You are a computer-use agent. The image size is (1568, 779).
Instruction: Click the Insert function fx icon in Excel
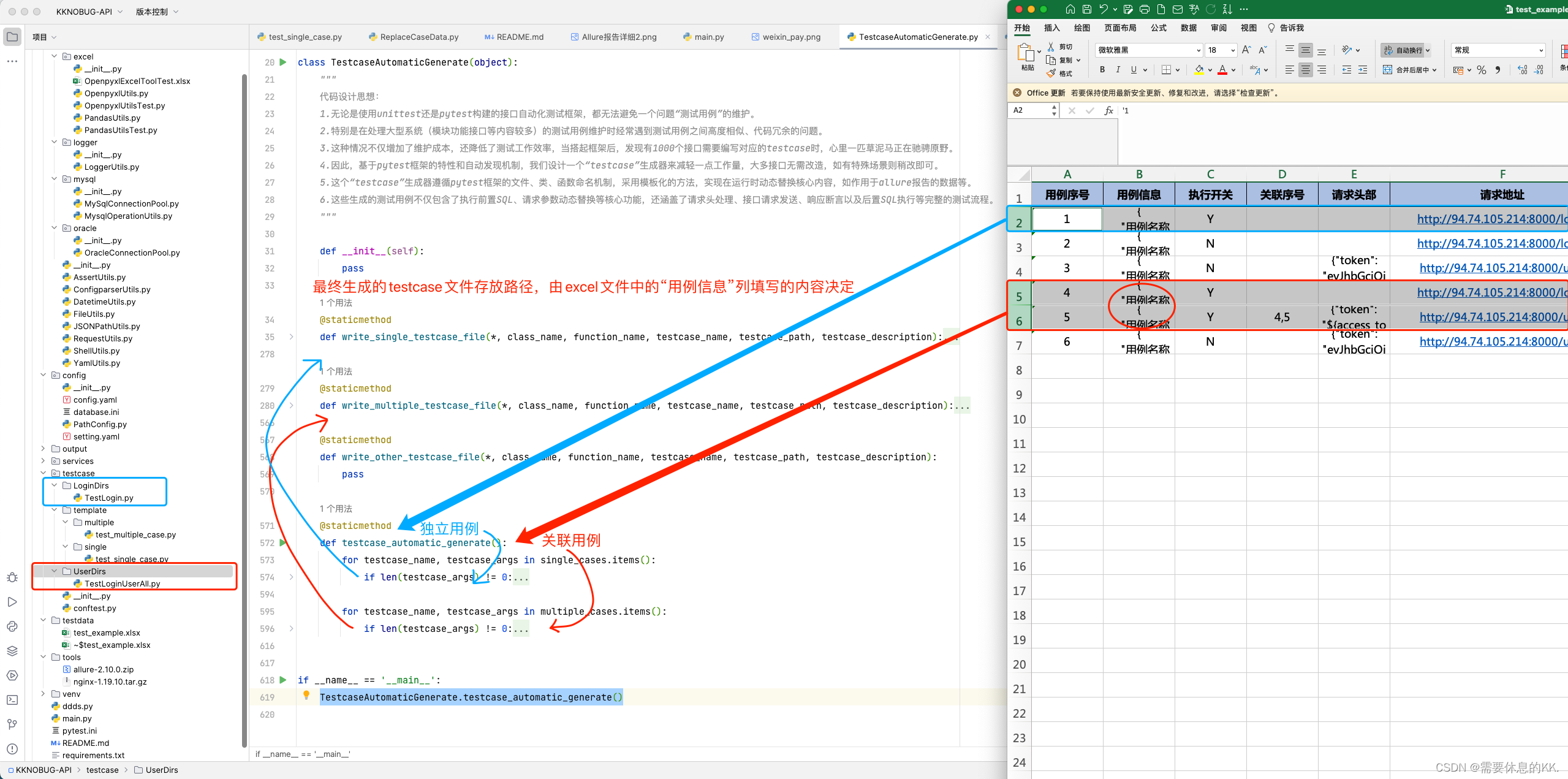(1108, 110)
